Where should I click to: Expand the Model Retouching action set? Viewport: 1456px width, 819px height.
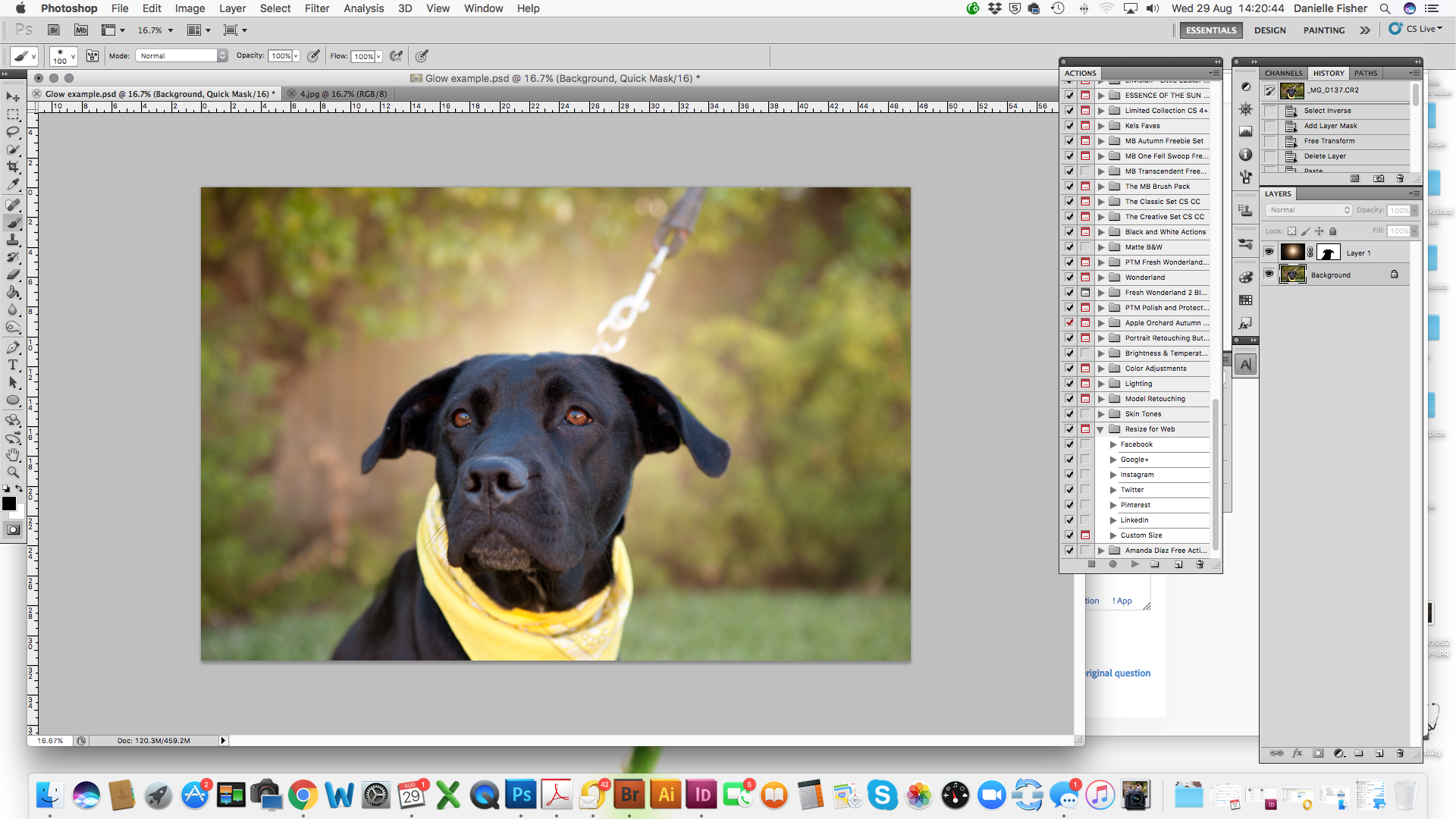[1101, 399]
